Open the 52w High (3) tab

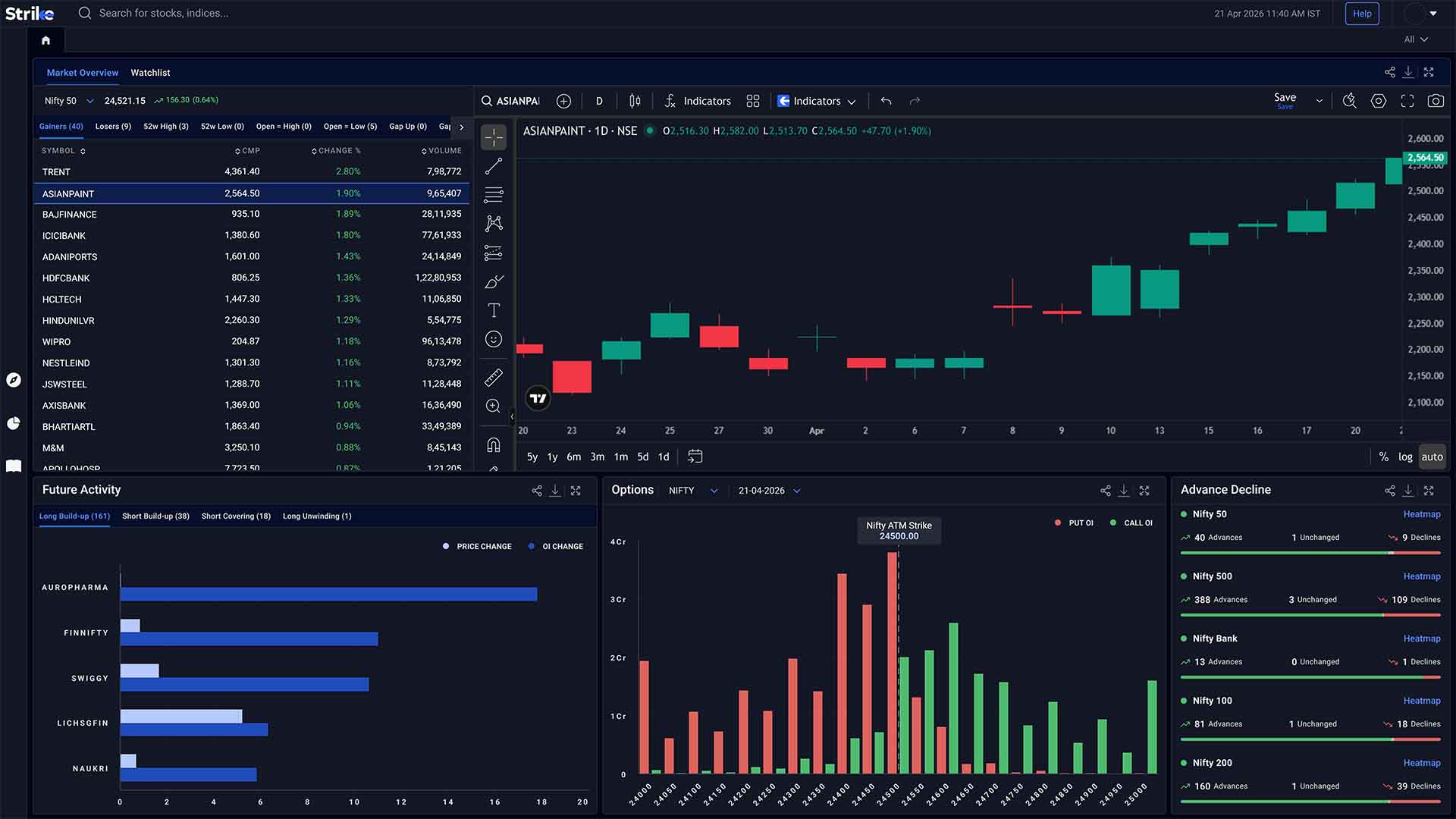166,127
